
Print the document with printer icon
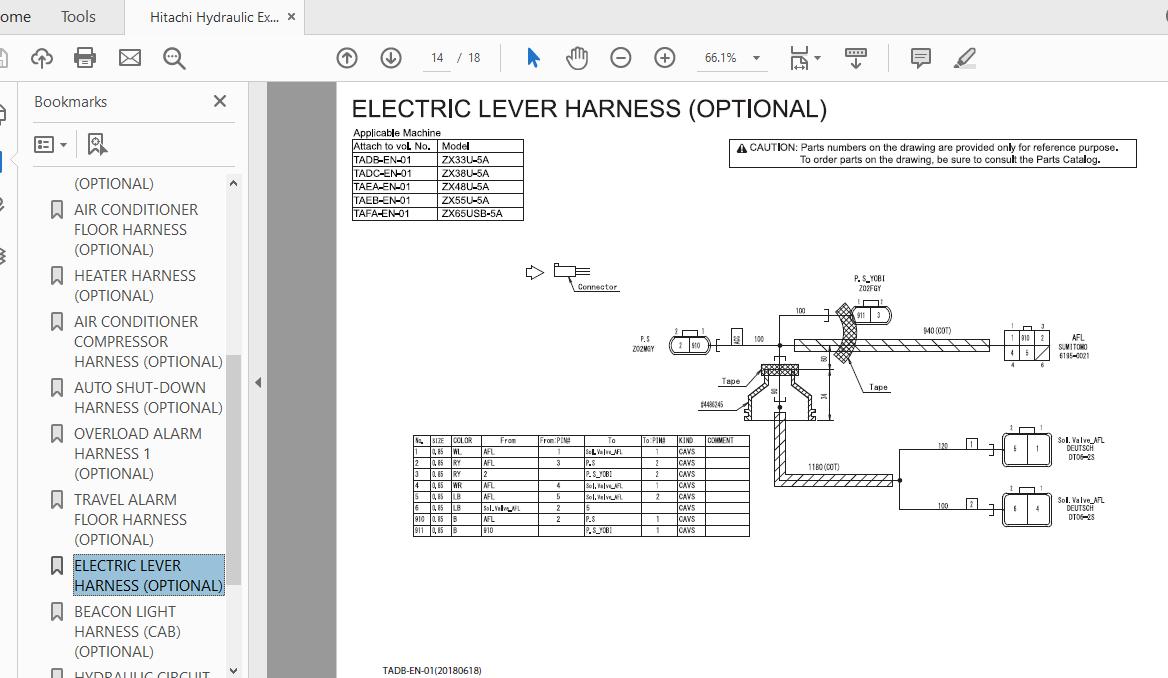click(x=85, y=57)
